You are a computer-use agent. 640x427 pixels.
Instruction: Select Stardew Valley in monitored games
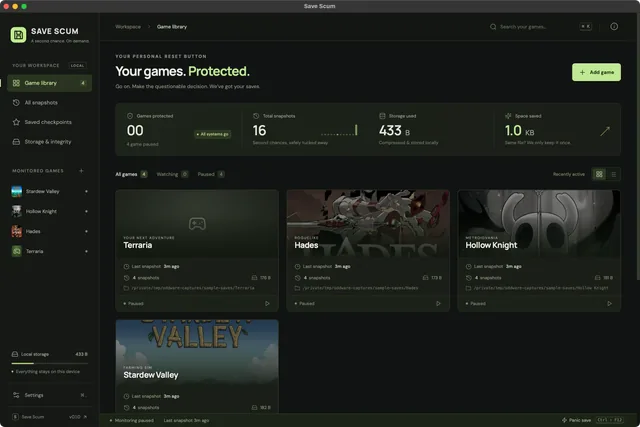point(49,191)
